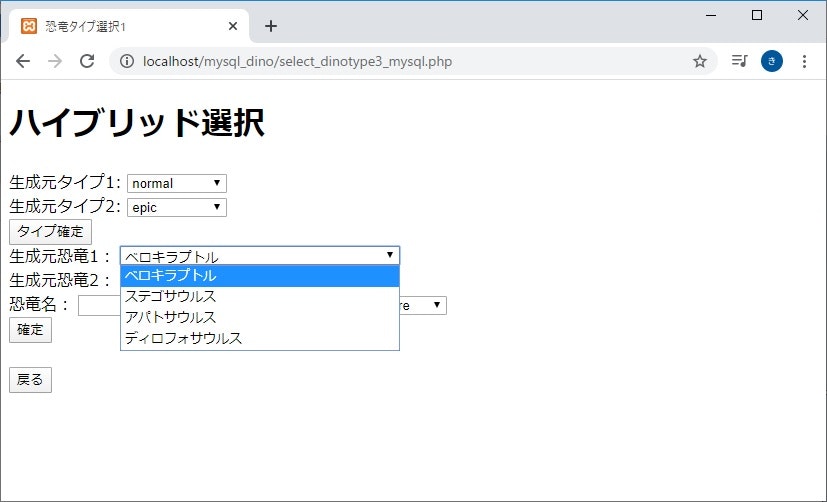Open the 生成元タイプ1 dropdown showing normal
Screen dimensions: 827x502
click(177, 184)
